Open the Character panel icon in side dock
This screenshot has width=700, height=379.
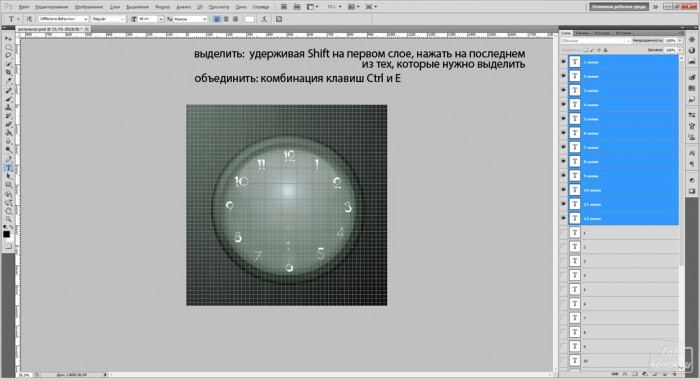coord(692,153)
